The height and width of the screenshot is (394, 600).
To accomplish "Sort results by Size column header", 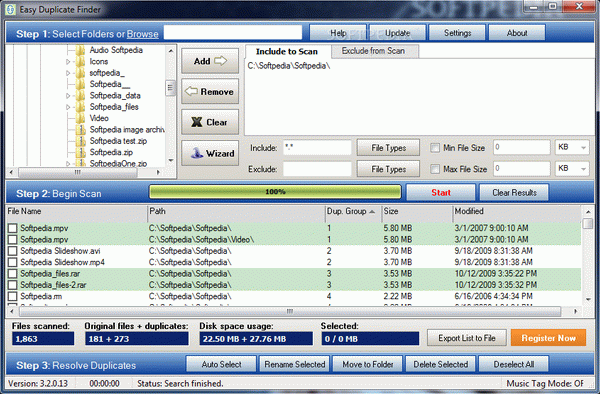I will click(417, 212).
